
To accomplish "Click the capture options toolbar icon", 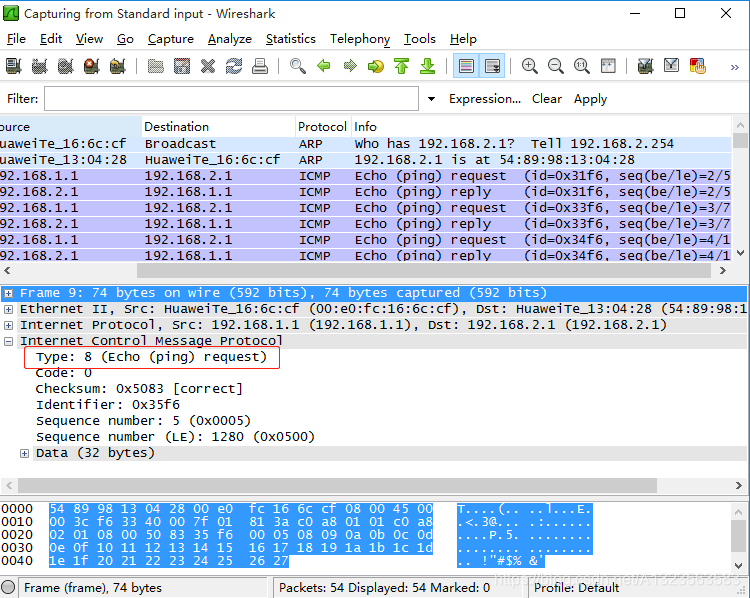I will point(39,66).
